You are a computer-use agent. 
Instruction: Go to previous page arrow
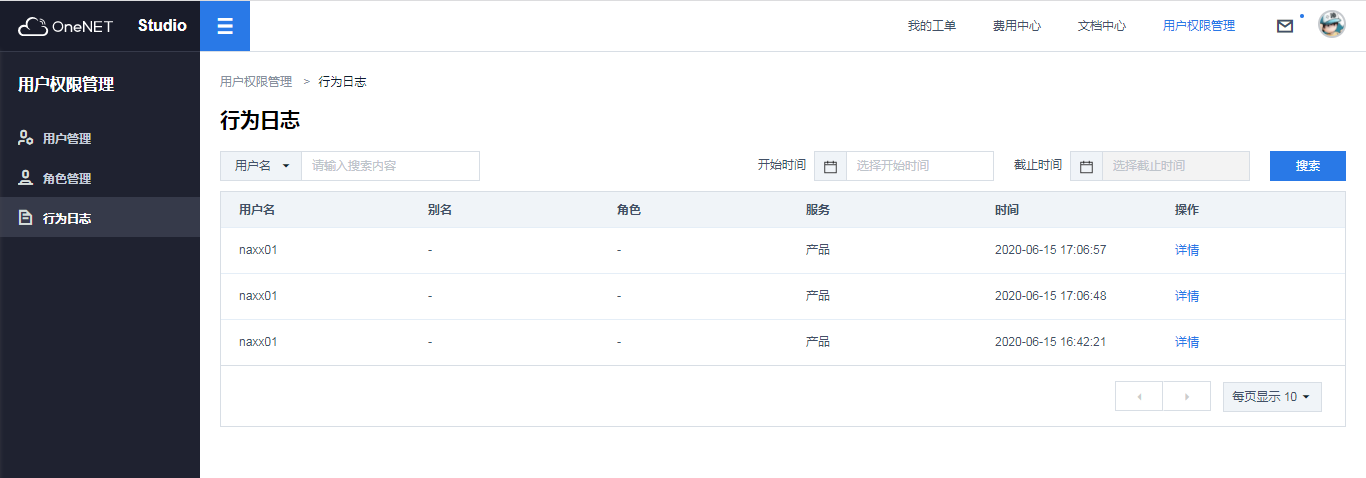[1139, 397]
